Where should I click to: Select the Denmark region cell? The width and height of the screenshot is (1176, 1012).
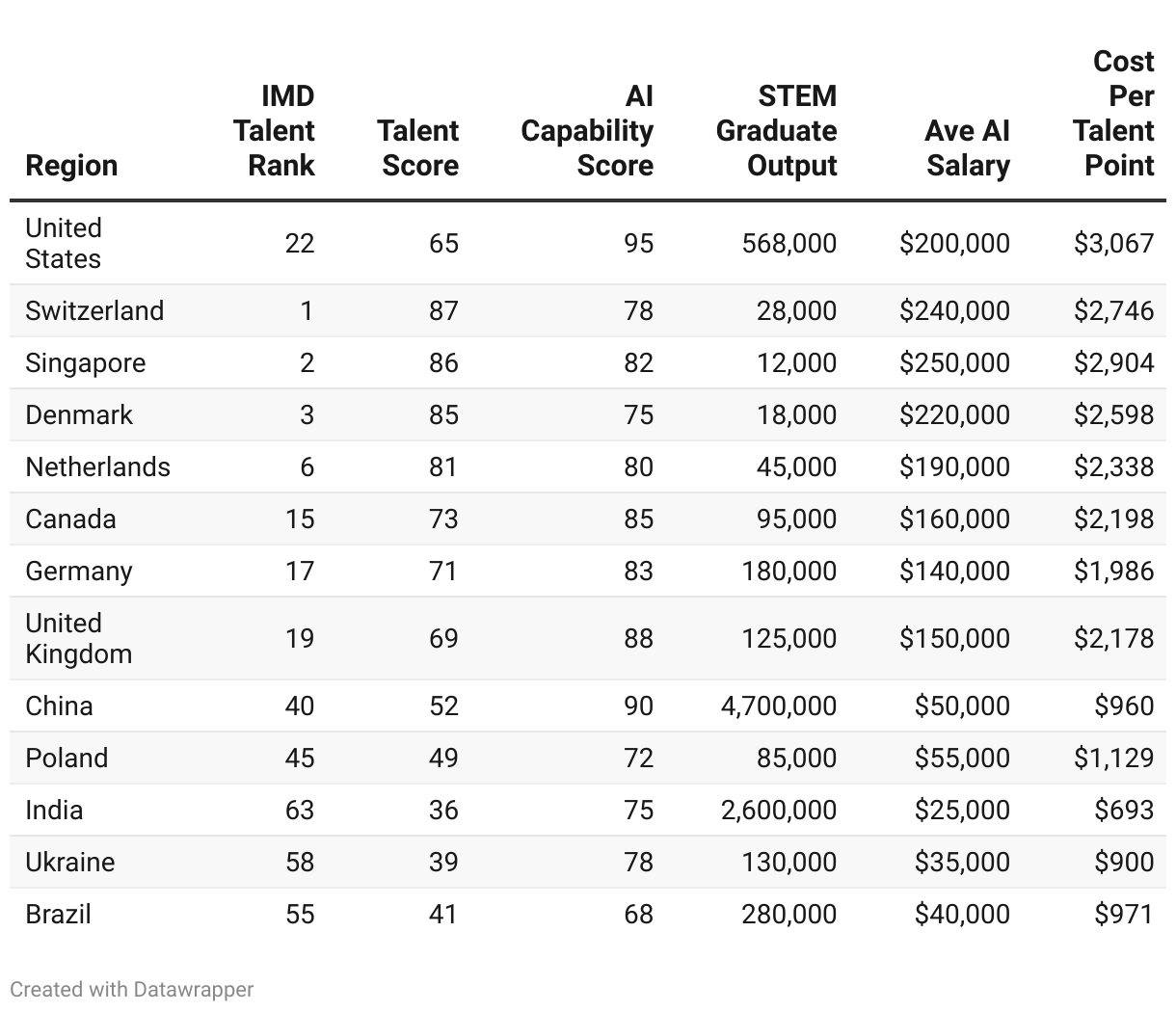(79, 414)
